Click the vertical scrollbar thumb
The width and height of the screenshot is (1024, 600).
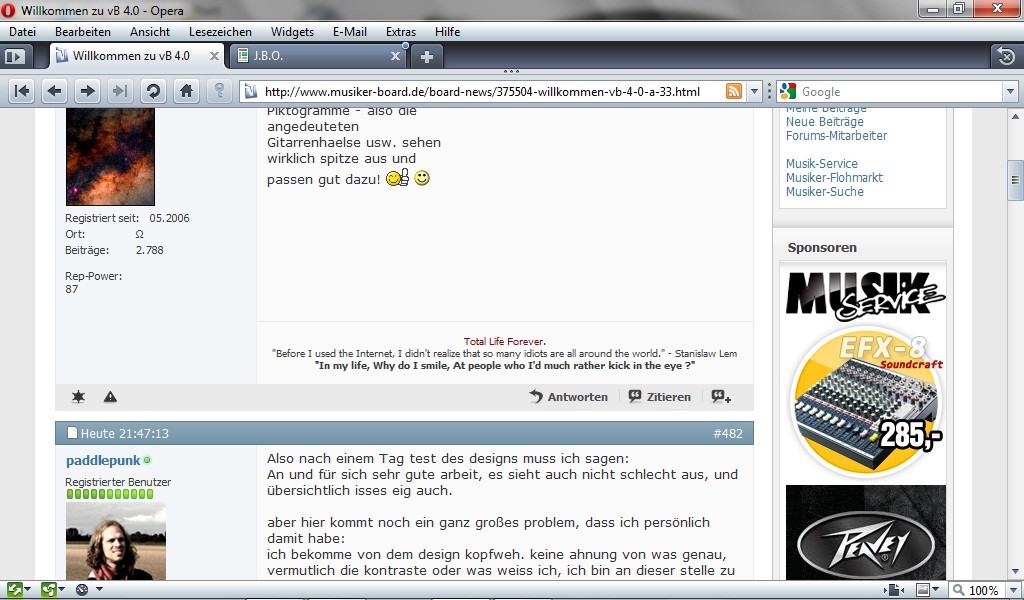point(1015,180)
